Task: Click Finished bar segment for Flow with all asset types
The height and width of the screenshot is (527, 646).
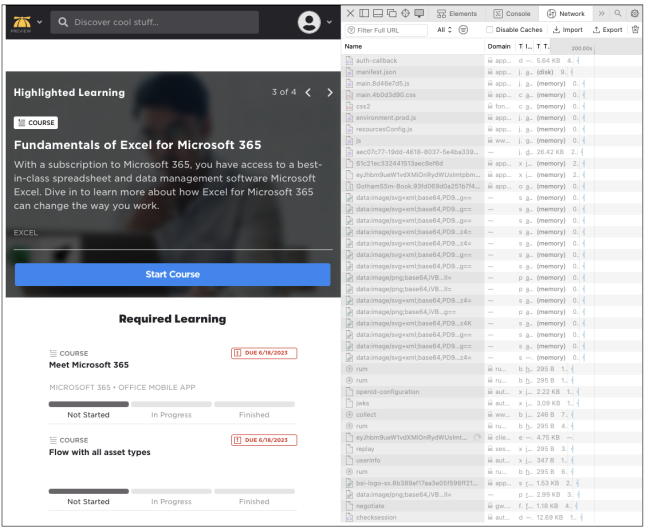Action: pos(255,491)
